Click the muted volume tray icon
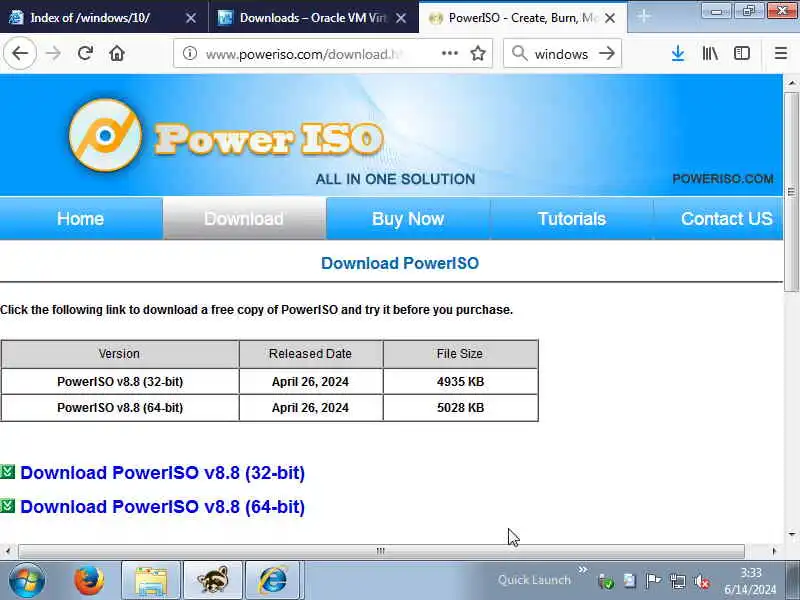Screen dimensions: 800x600 click(702, 581)
